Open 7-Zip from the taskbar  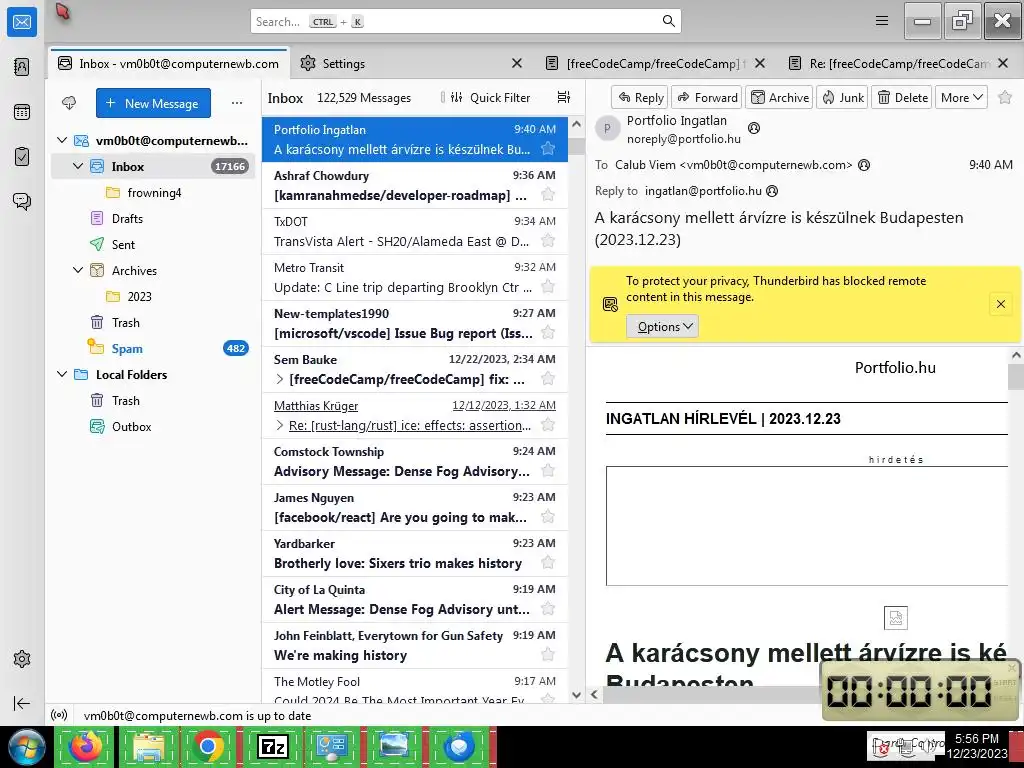(x=272, y=746)
